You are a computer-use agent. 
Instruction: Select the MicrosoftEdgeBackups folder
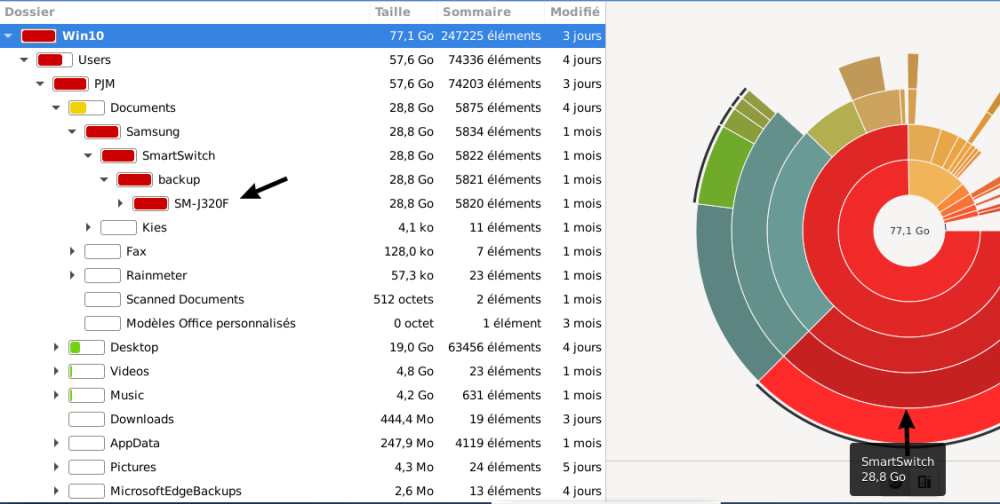click(175, 491)
